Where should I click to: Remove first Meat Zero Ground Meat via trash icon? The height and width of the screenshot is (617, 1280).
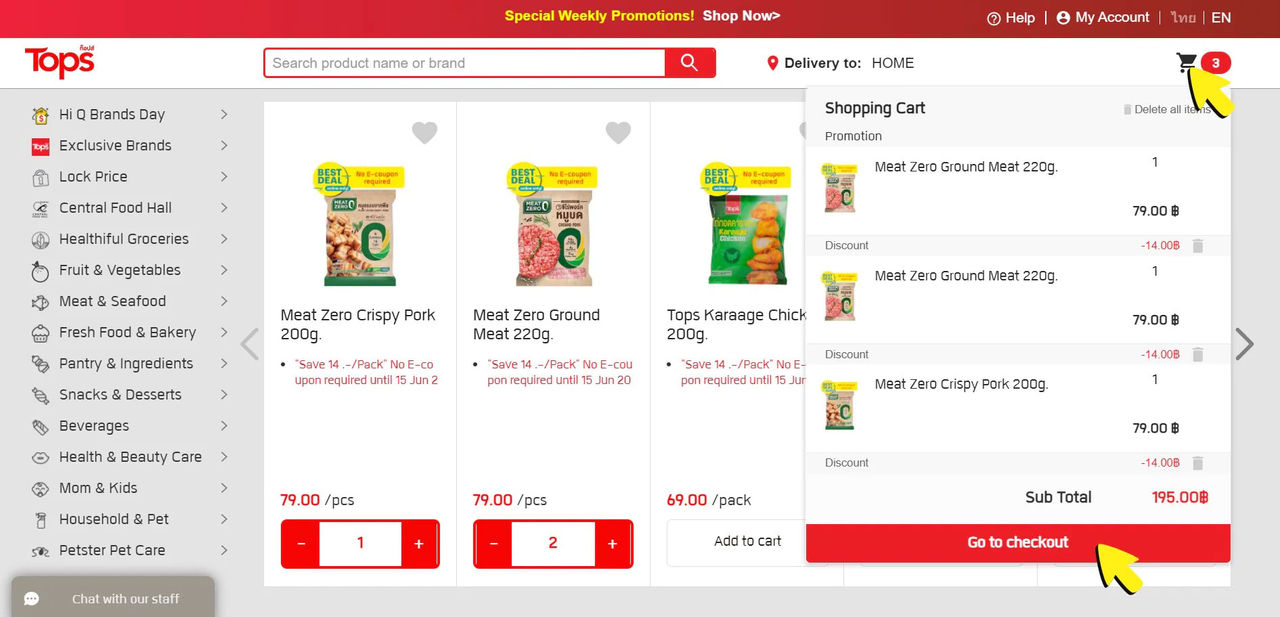[x=1198, y=246]
